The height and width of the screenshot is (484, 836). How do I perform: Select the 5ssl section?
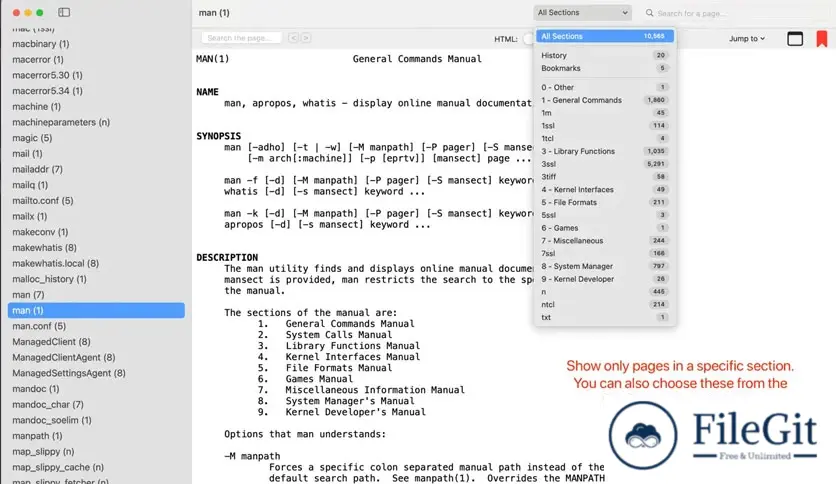click(605, 215)
